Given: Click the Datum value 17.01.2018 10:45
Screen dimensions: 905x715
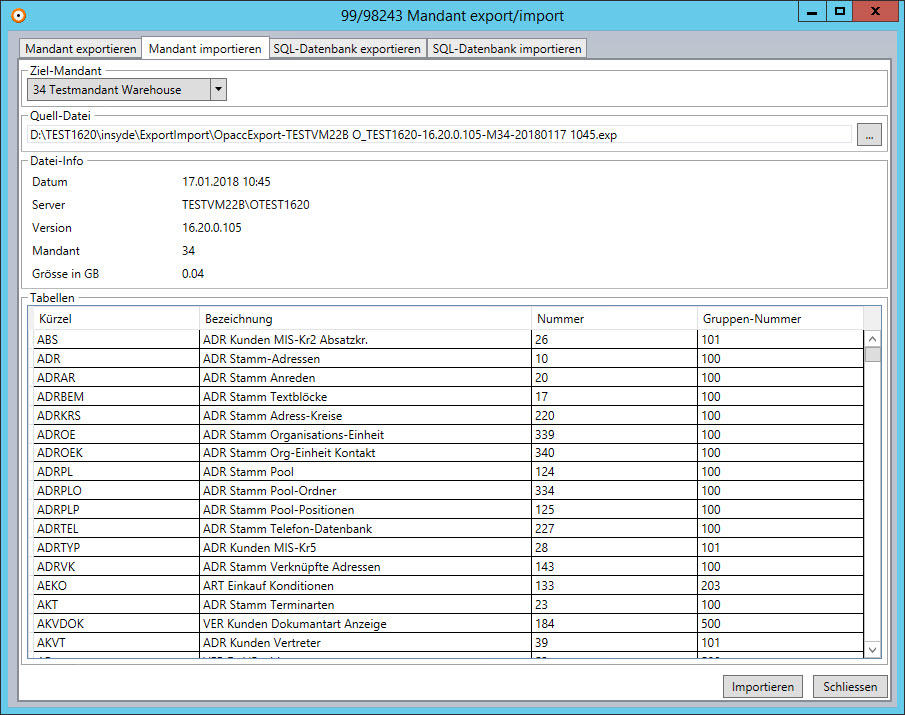Looking at the screenshot, I should click(x=226, y=182).
